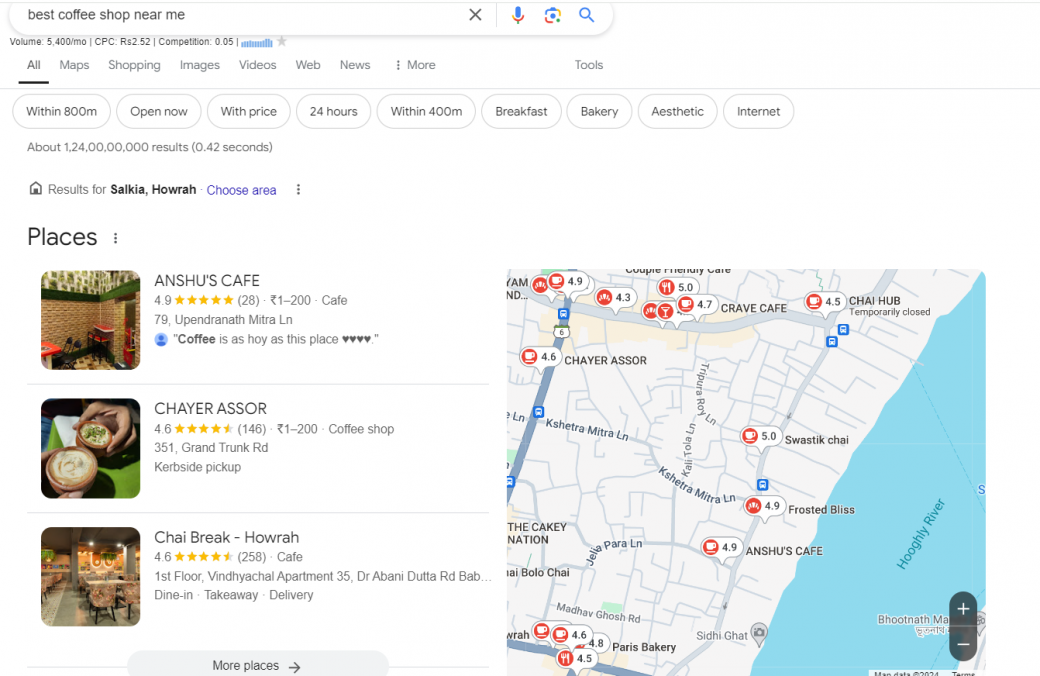This screenshot has height=676, width=1040.
Task: Click the Sidhi Ghat camera landmark icon
Action: tap(759, 632)
